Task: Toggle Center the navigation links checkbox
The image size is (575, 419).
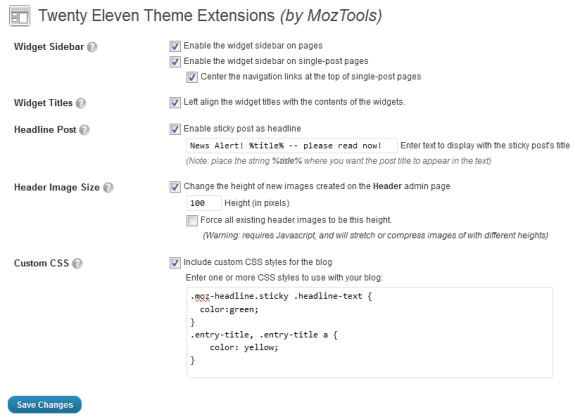Action: [192, 77]
